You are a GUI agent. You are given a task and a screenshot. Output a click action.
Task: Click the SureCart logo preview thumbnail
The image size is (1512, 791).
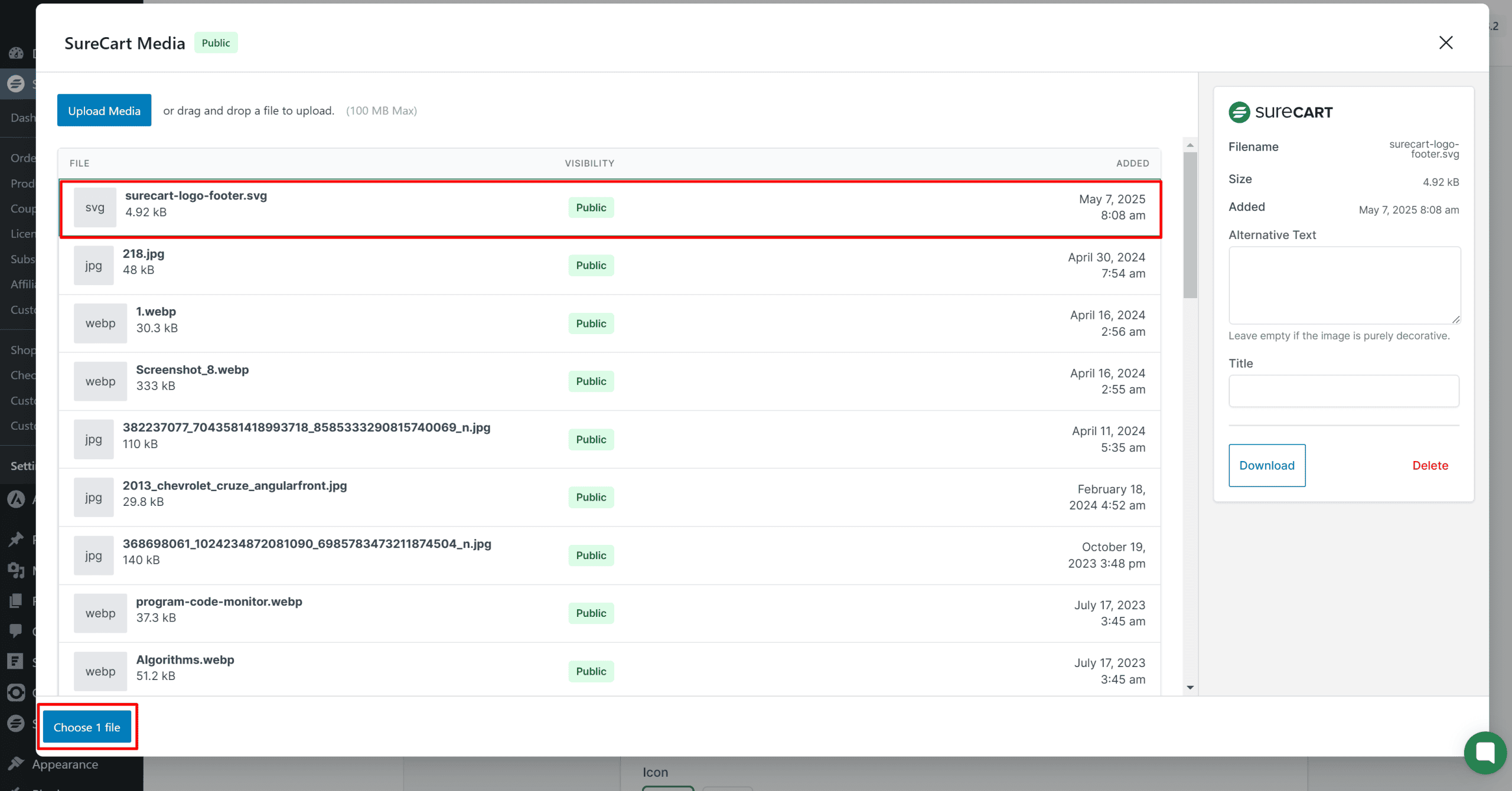(x=1280, y=112)
